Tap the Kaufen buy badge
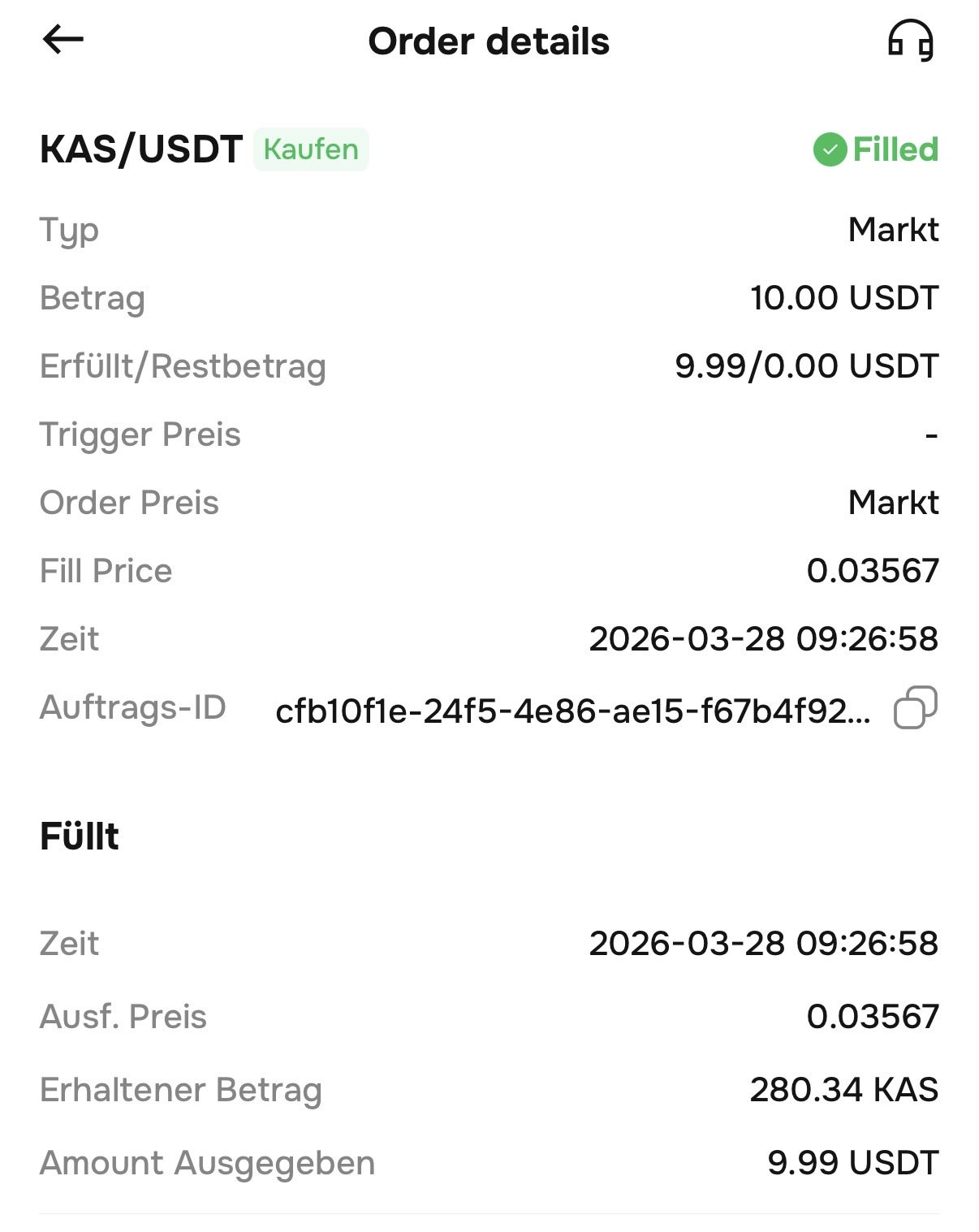 coord(311,149)
